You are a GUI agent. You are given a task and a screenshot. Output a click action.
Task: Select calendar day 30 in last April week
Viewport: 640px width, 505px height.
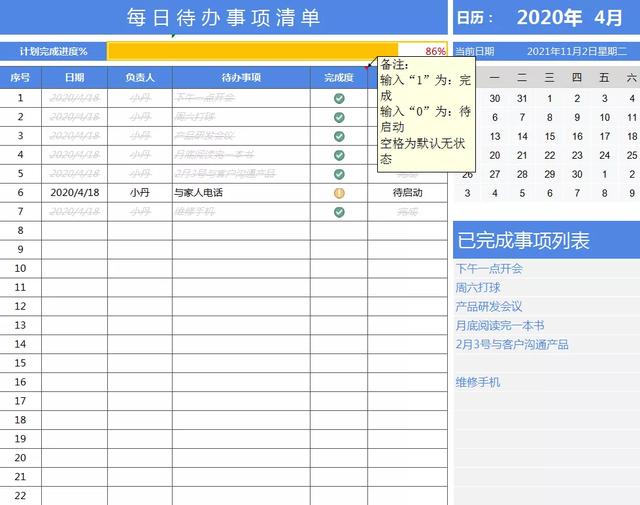pos(577,174)
